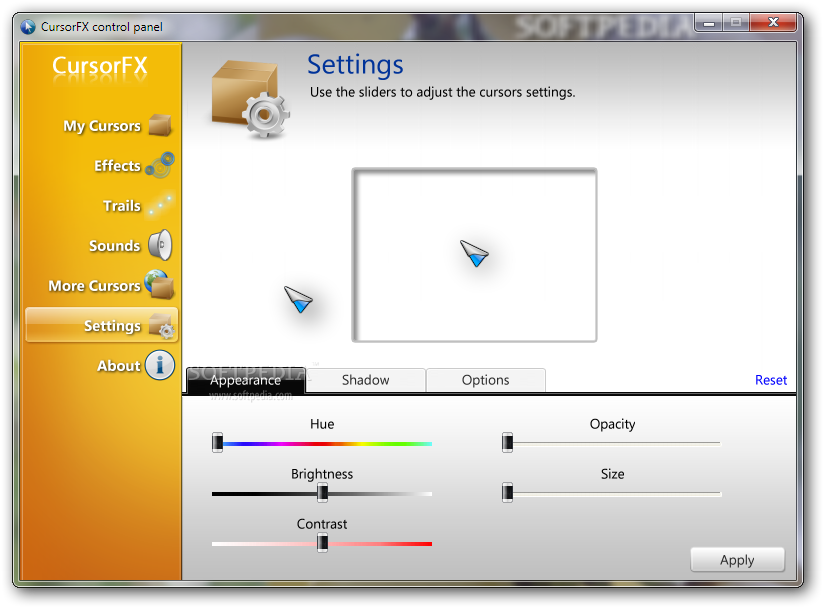The width and height of the screenshot is (824, 608).
Task: Open Sounds in the sidebar
Action: (x=115, y=245)
